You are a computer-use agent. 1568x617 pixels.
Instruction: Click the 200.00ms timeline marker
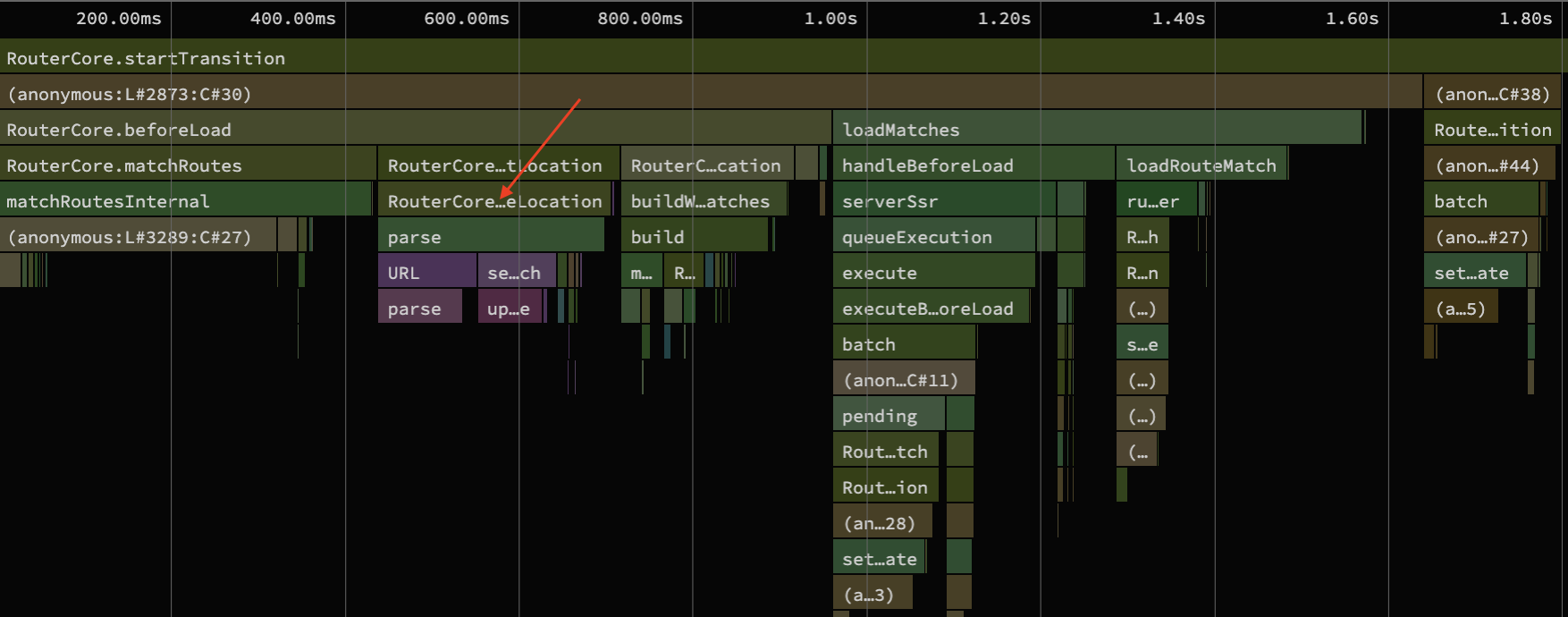tap(119, 19)
